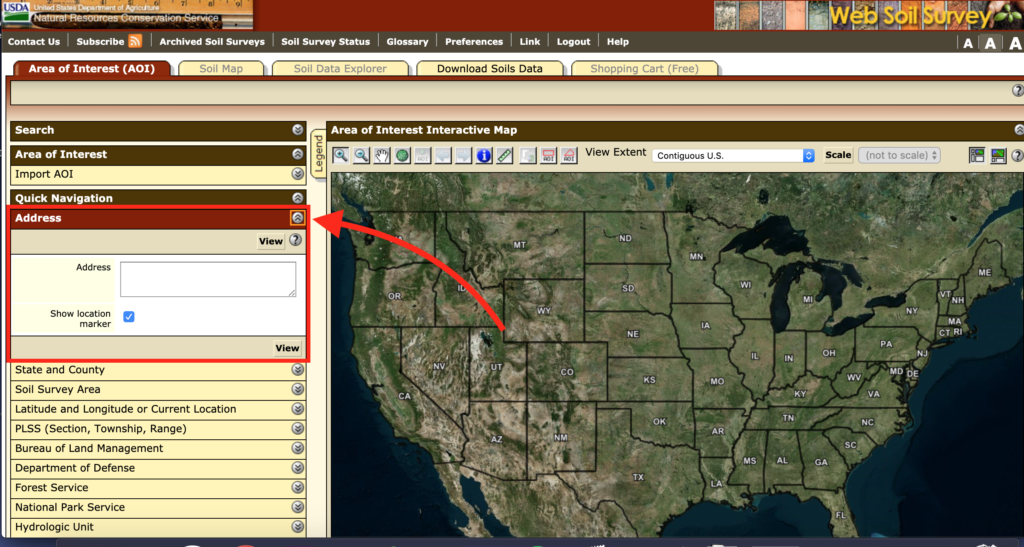The height and width of the screenshot is (547, 1024).
Task: Select the zoom in map tool
Action: pyautogui.click(x=341, y=155)
